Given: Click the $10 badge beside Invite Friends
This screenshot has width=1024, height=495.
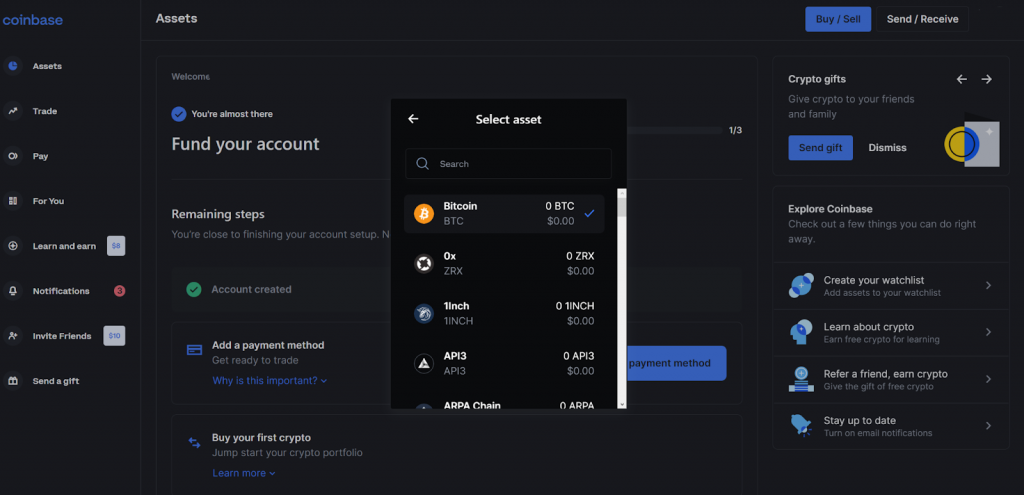Looking at the screenshot, I should pyautogui.click(x=114, y=336).
